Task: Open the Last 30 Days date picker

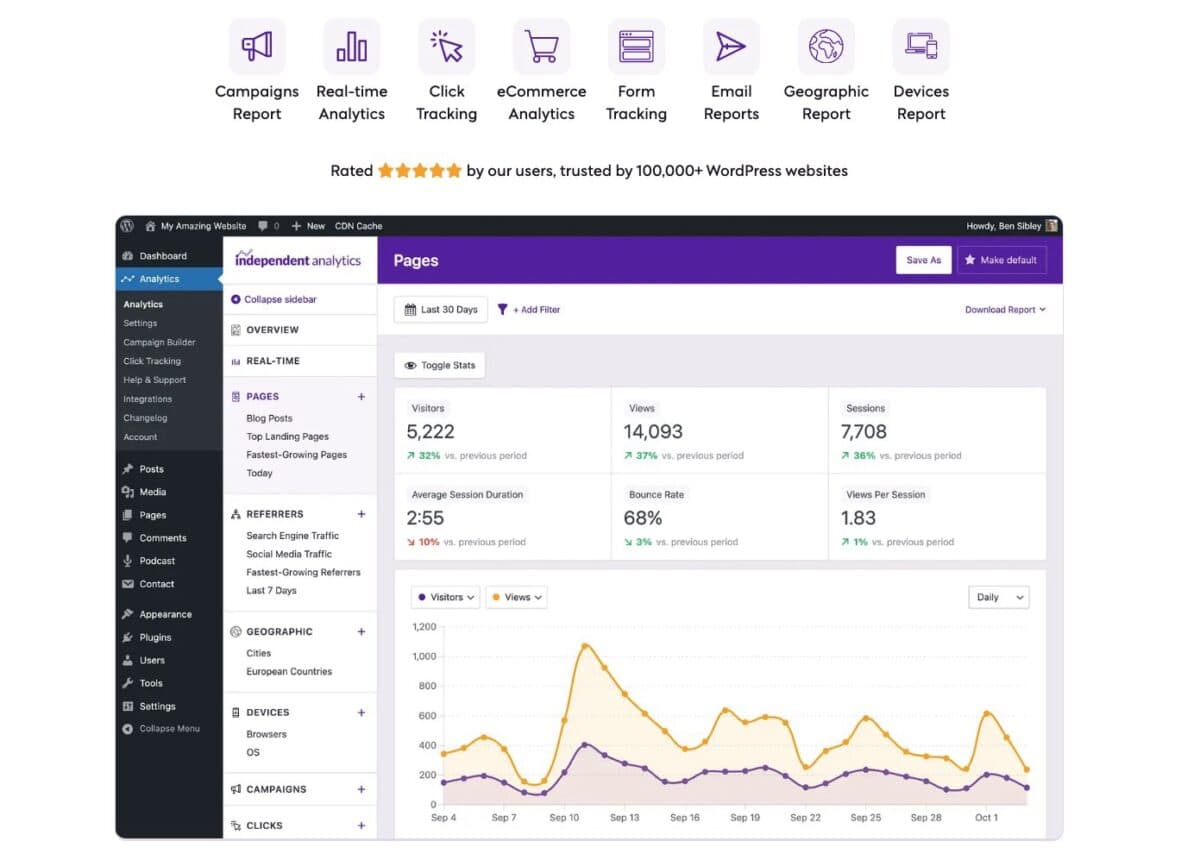Action: point(440,310)
